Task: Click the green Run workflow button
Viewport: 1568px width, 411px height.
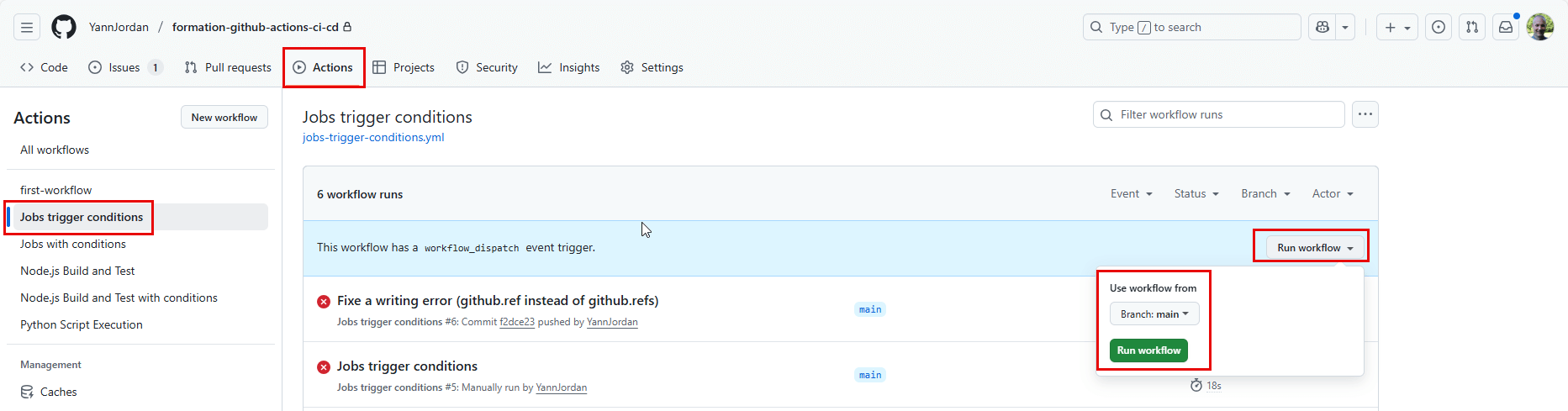Action: 1148,350
